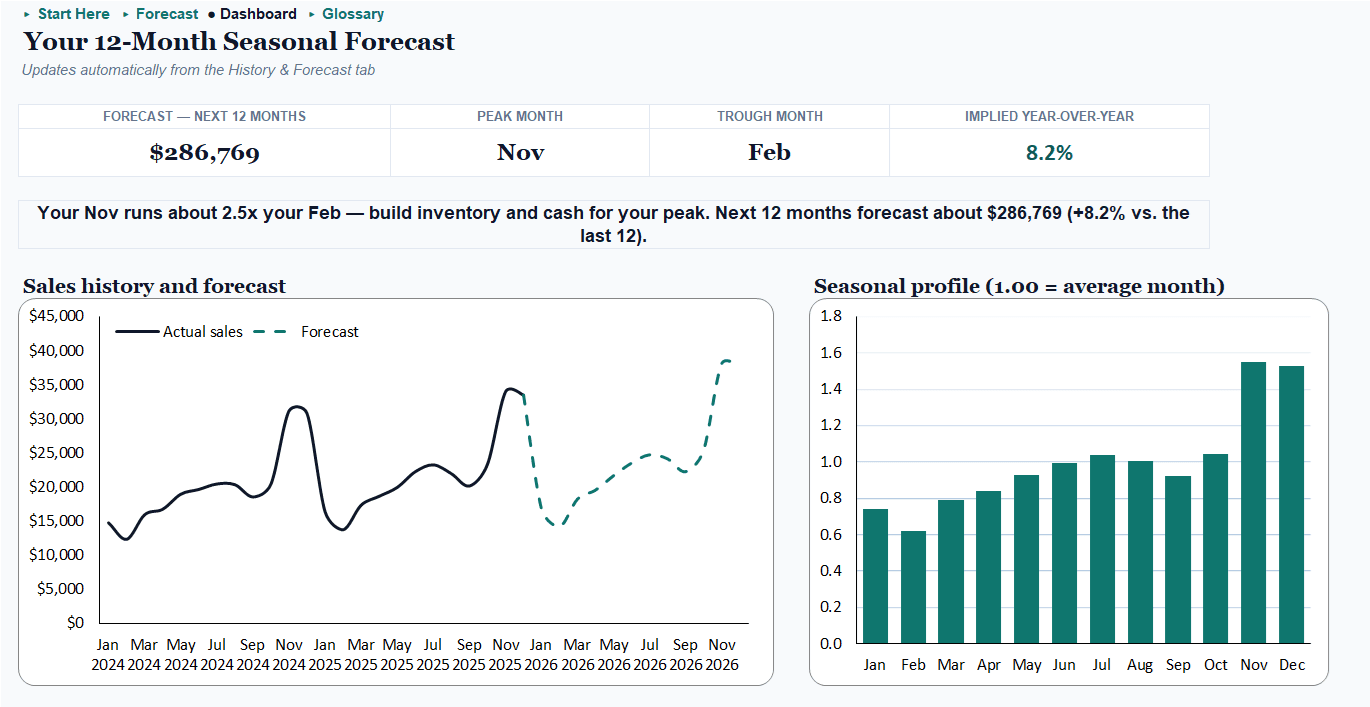Click the 'Nov 2026' x-axis label
Viewport: 1370px width, 707px height.
(722, 655)
